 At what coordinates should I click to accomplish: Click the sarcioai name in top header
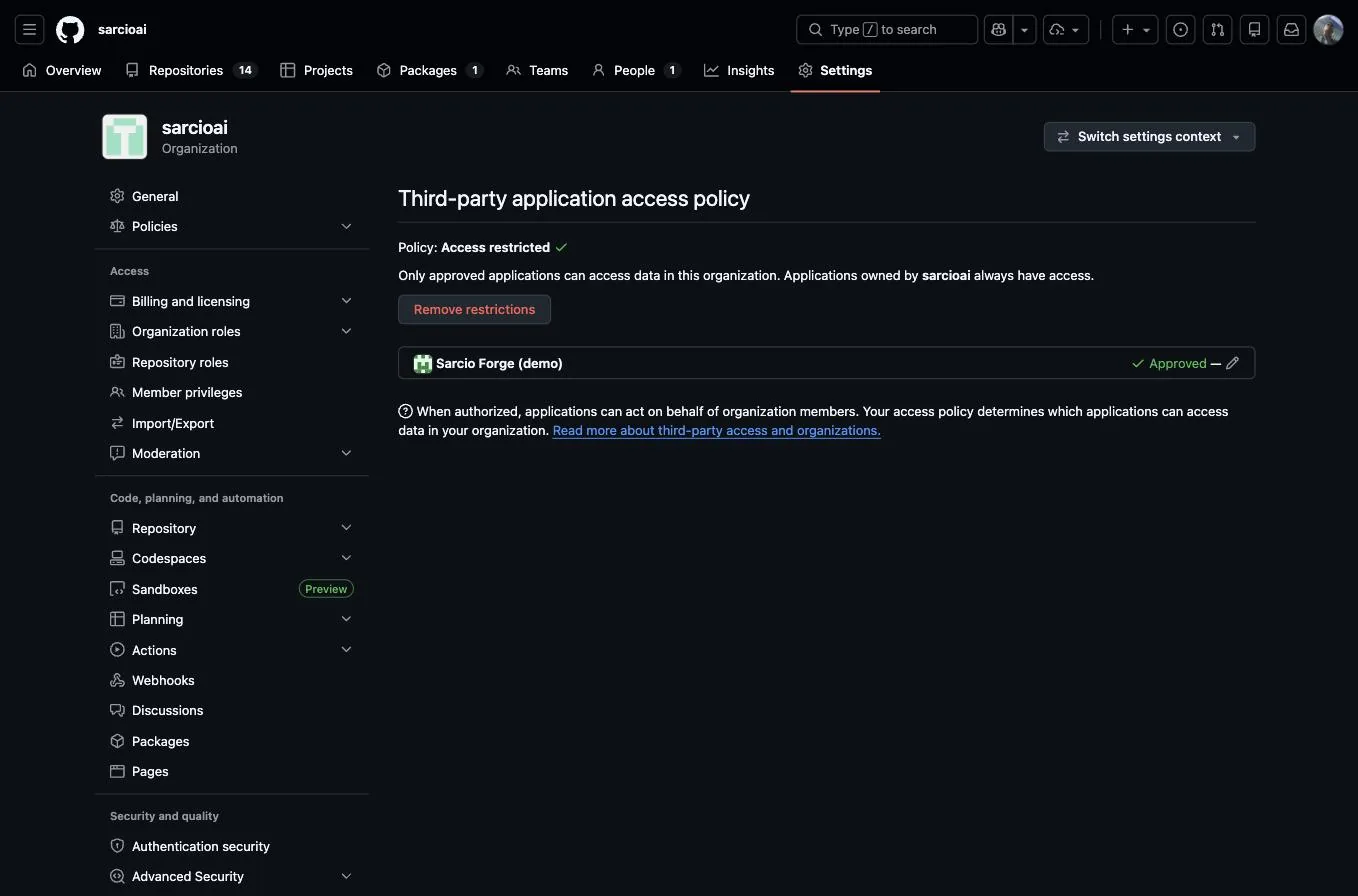tap(122, 30)
